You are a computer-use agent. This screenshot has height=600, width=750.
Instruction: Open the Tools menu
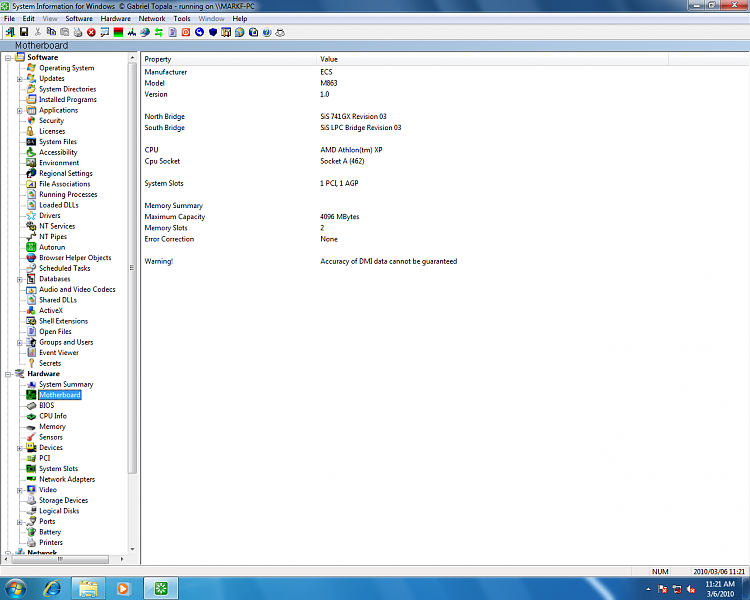point(182,19)
